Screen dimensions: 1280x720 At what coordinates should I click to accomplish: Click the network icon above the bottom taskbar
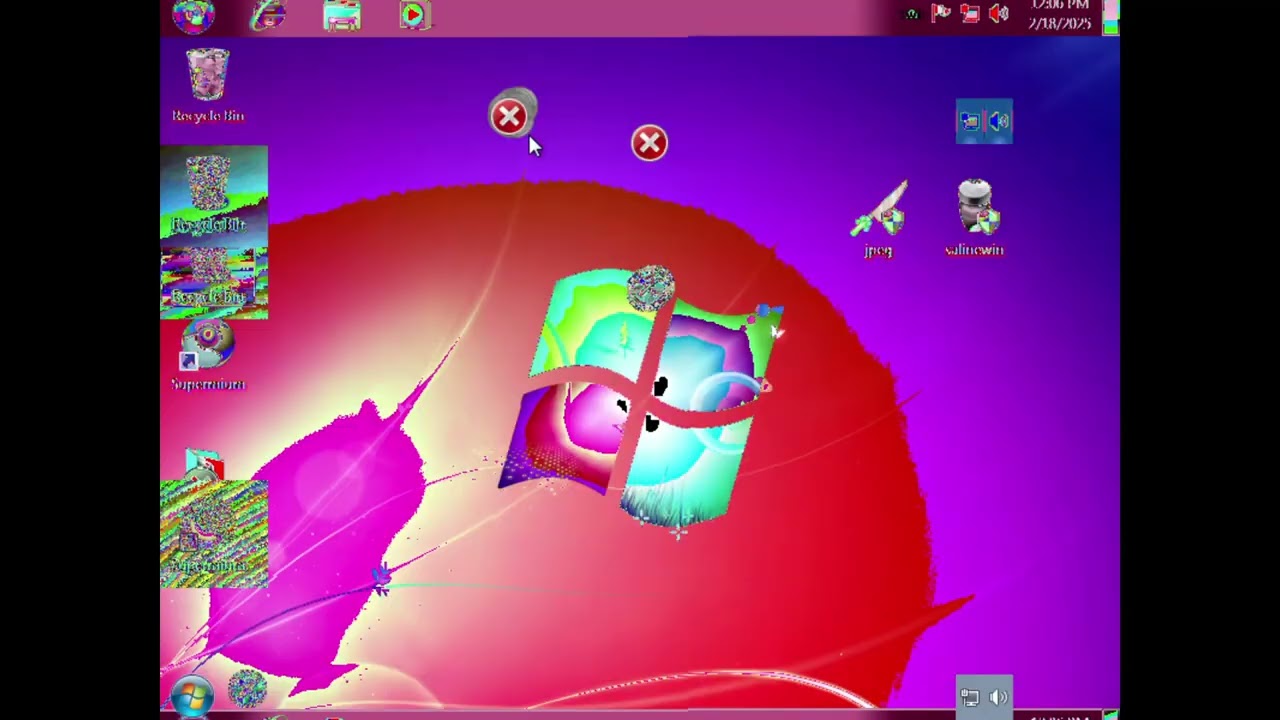pos(969,697)
